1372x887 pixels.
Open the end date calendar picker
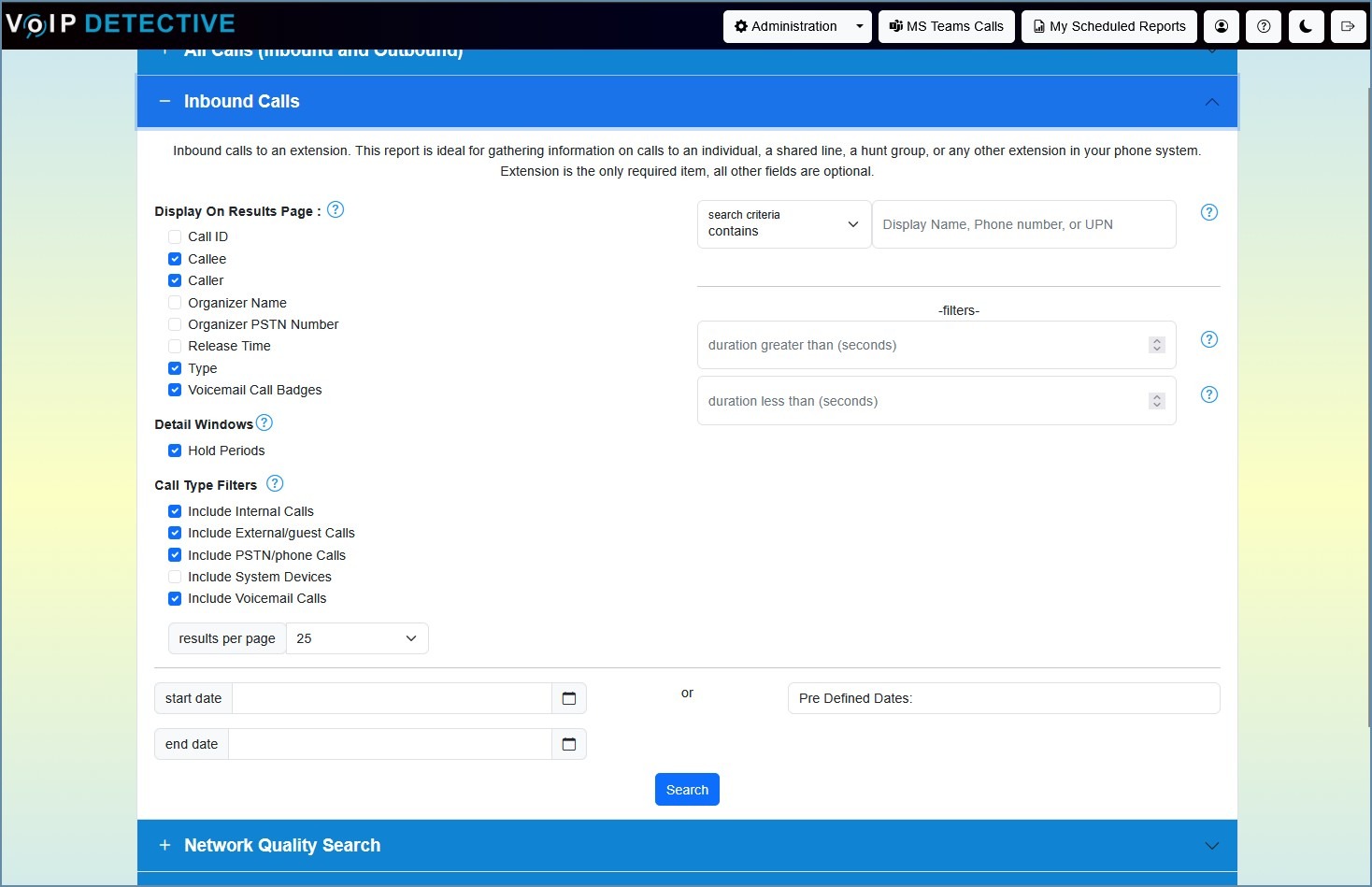pos(568,744)
